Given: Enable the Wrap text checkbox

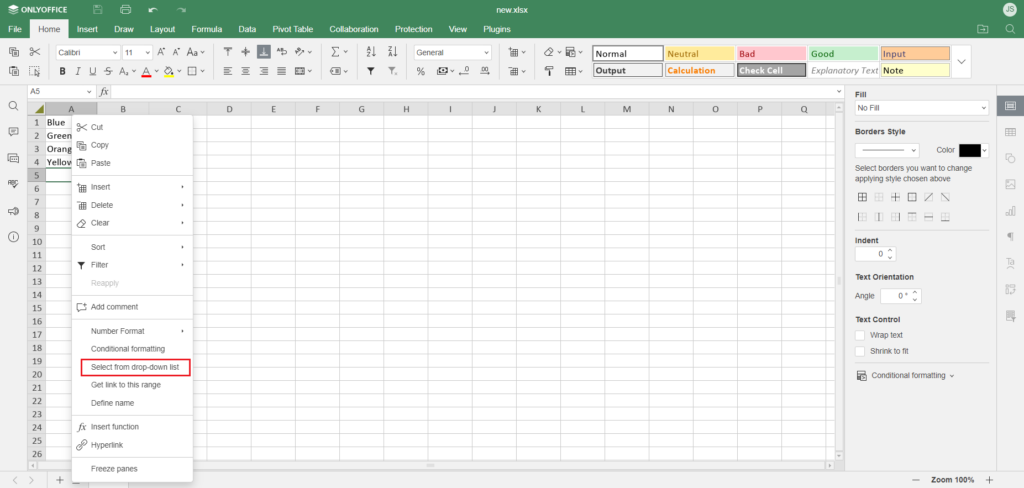Looking at the screenshot, I should click(x=860, y=335).
